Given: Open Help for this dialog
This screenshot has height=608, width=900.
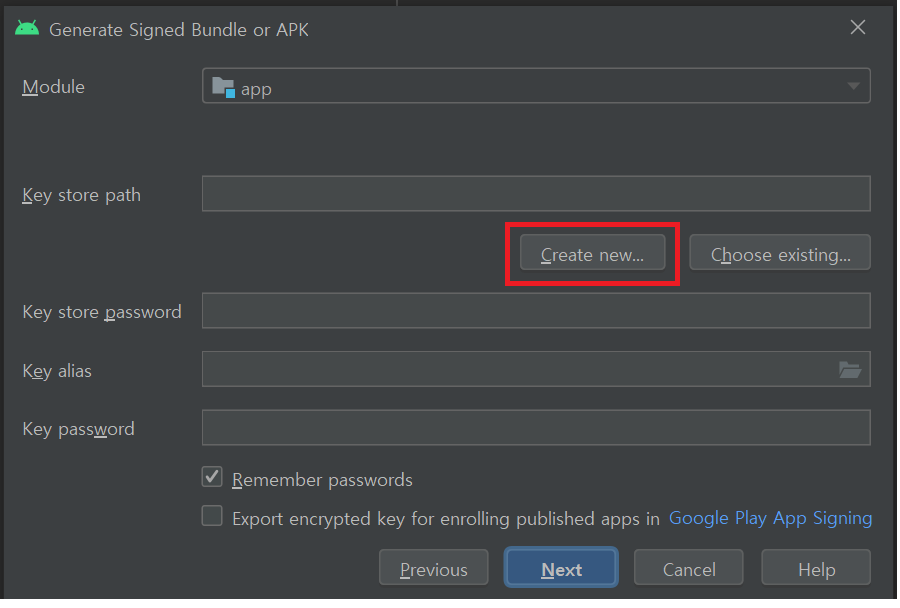Looking at the screenshot, I should pos(816,569).
